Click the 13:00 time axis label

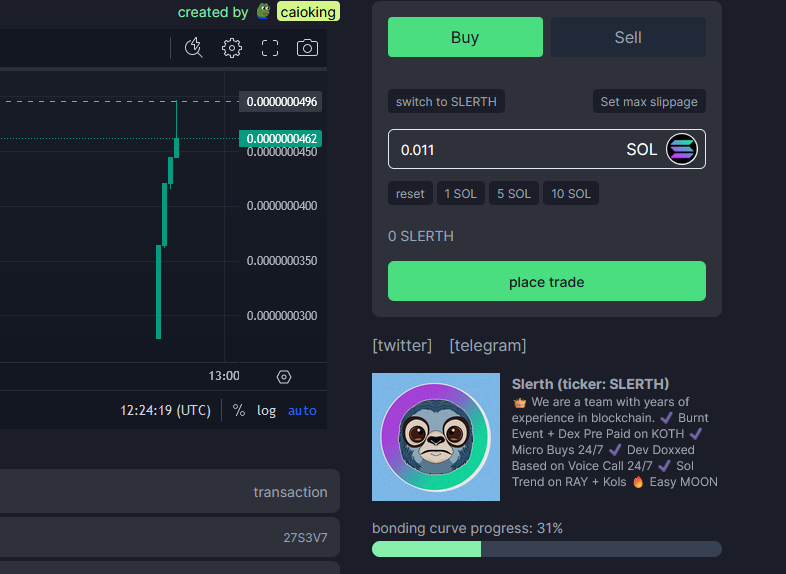[x=224, y=375]
